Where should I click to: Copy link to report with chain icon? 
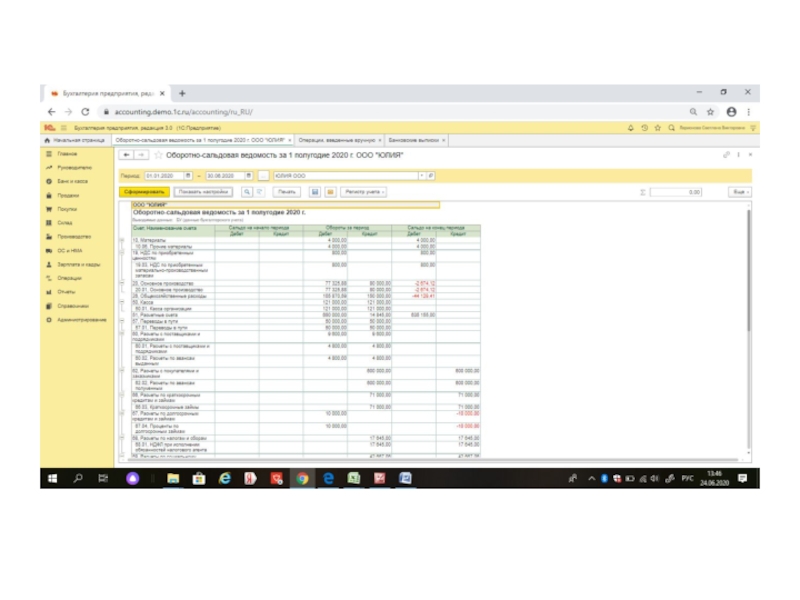[x=726, y=155]
